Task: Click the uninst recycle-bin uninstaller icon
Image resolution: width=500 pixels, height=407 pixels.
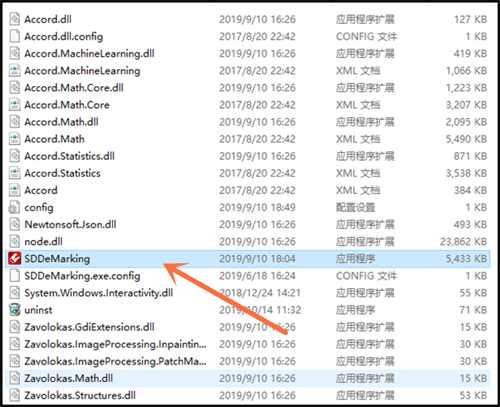Action: point(15,310)
